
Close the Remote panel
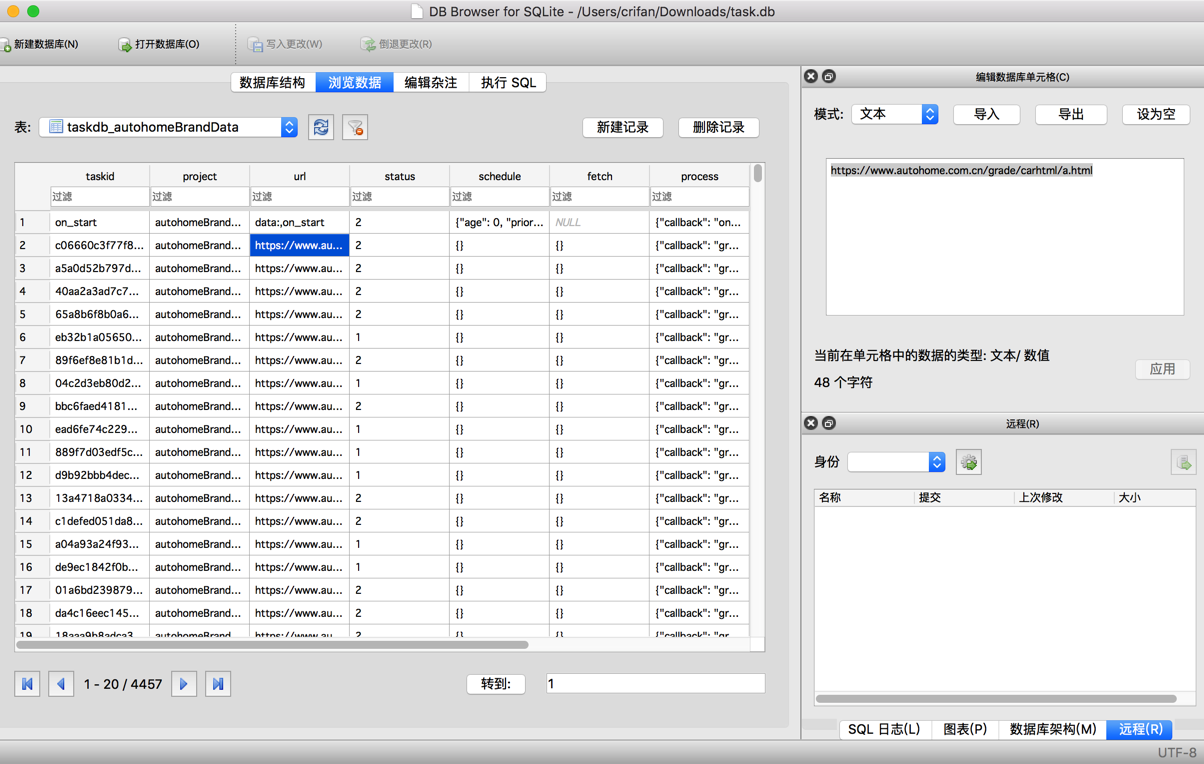pos(811,424)
